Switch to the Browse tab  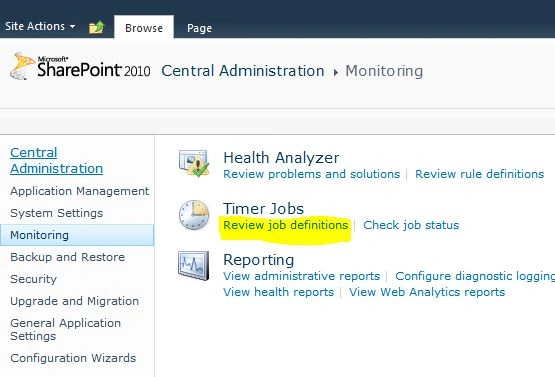click(x=144, y=28)
